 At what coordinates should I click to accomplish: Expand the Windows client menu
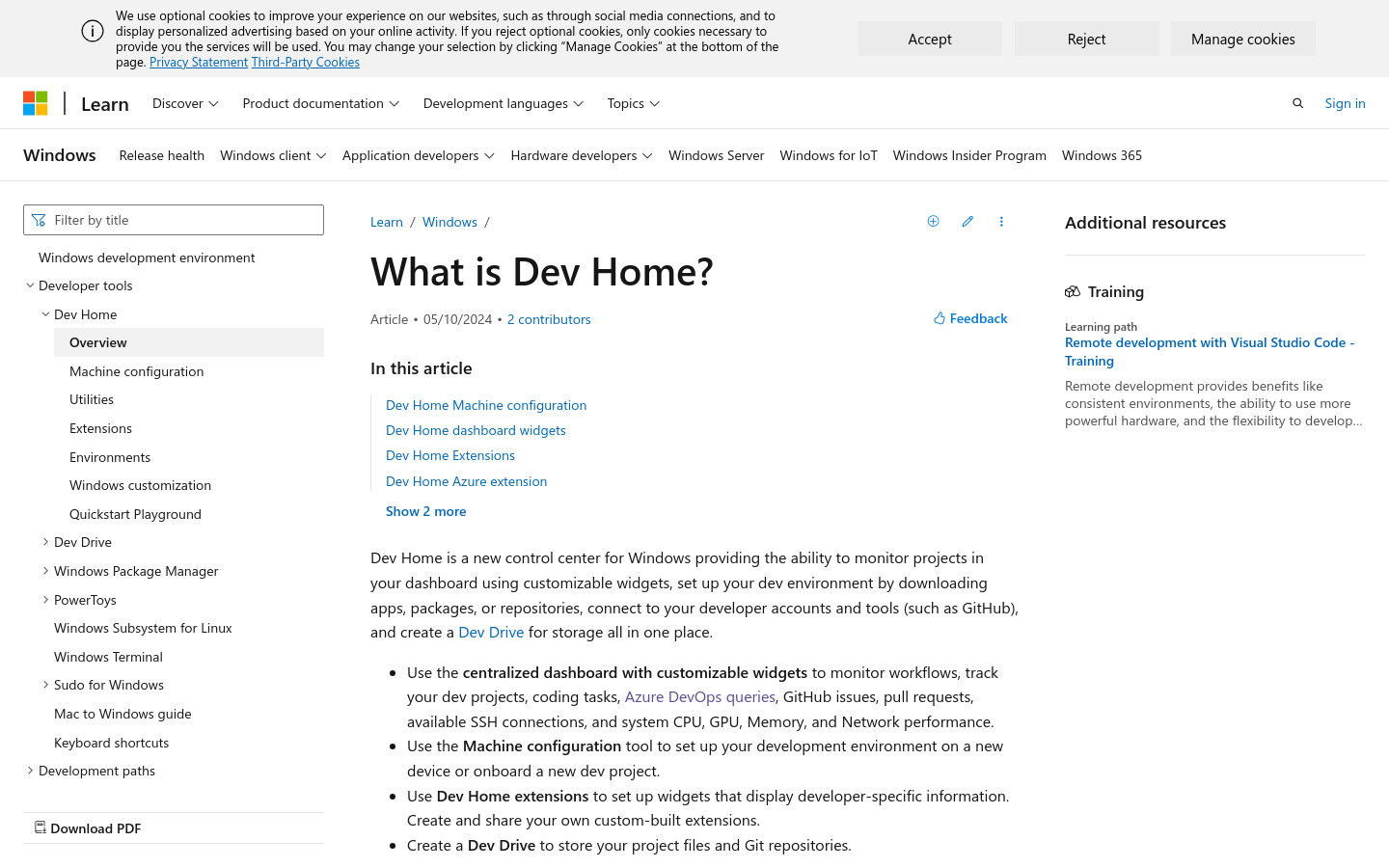click(273, 155)
